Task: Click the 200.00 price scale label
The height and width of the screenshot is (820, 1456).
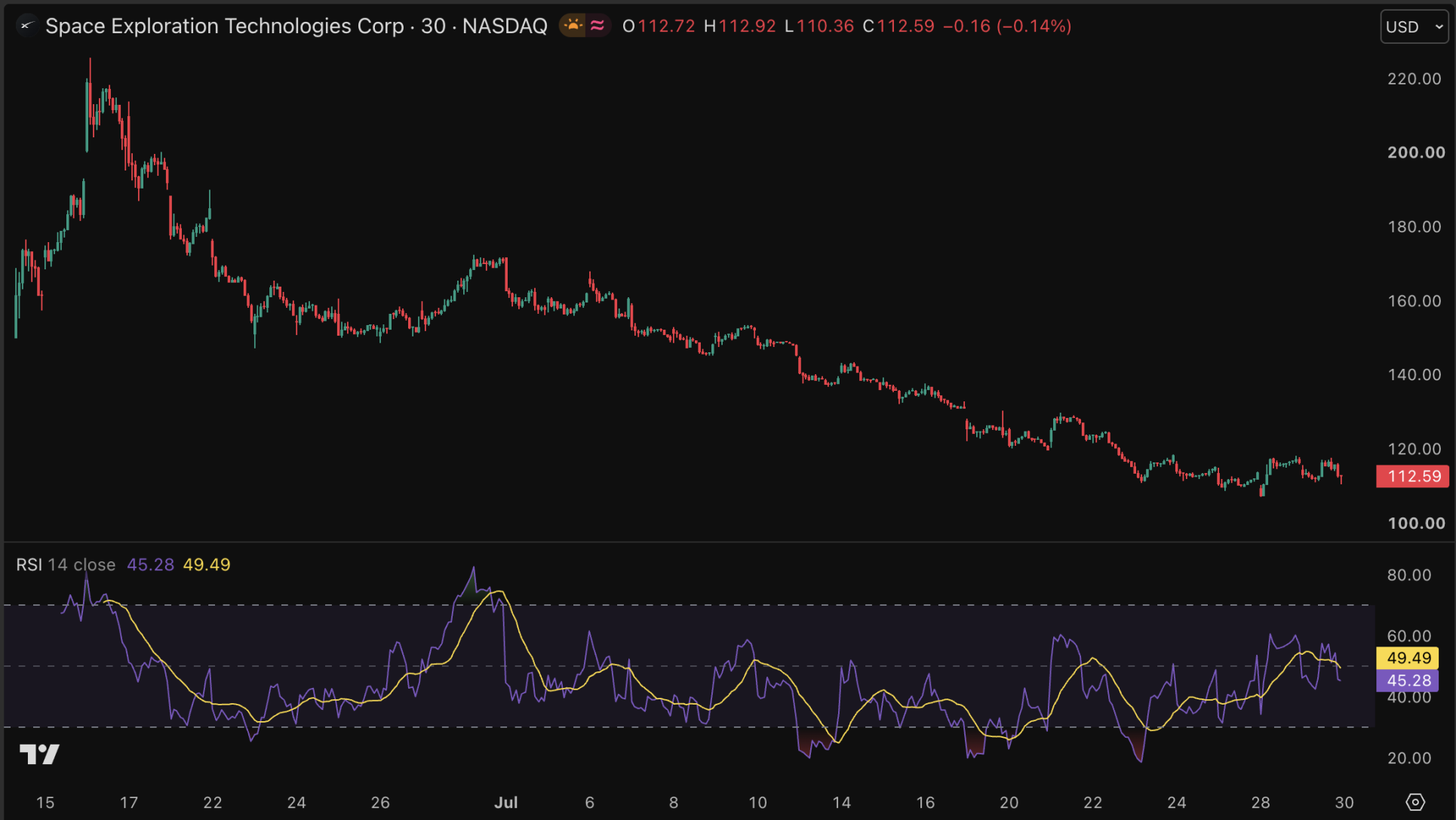Action: (1416, 152)
